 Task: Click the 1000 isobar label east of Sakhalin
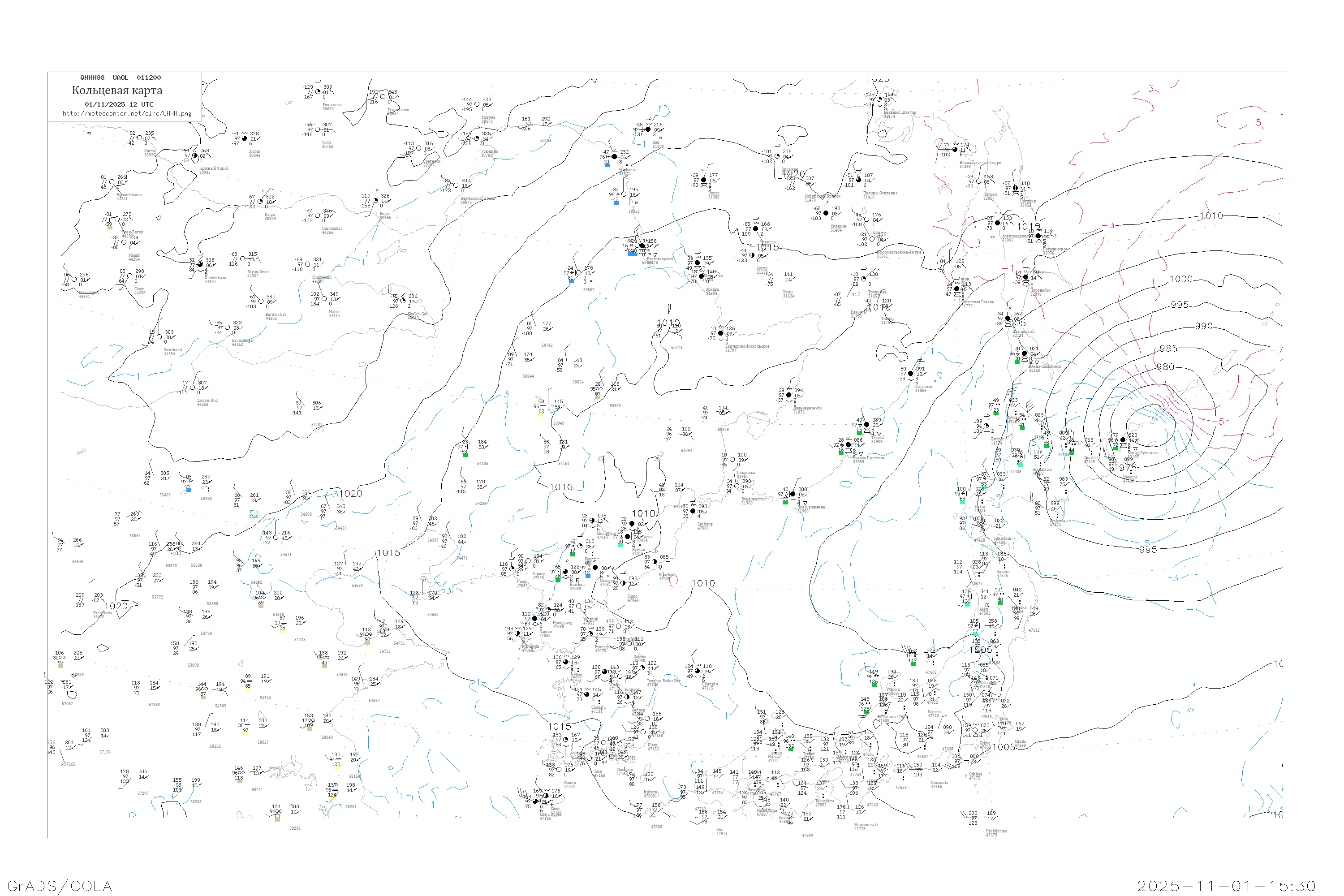(x=1180, y=280)
